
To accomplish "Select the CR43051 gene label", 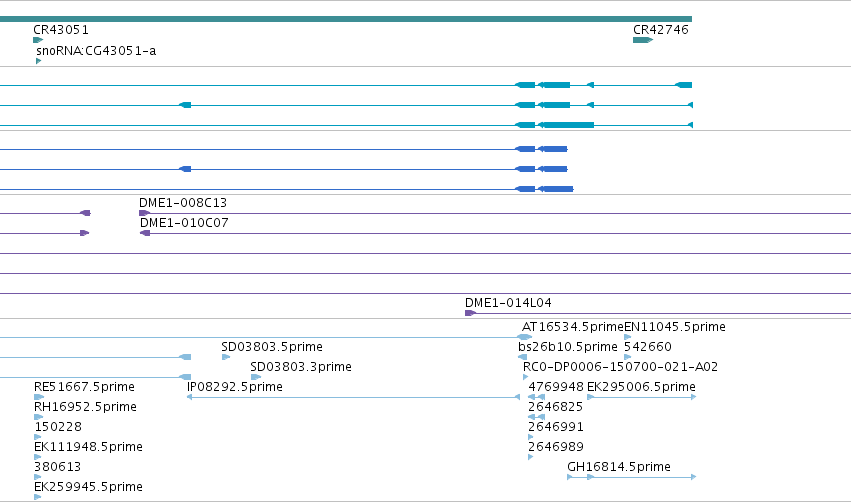I will tap(61, 30).
